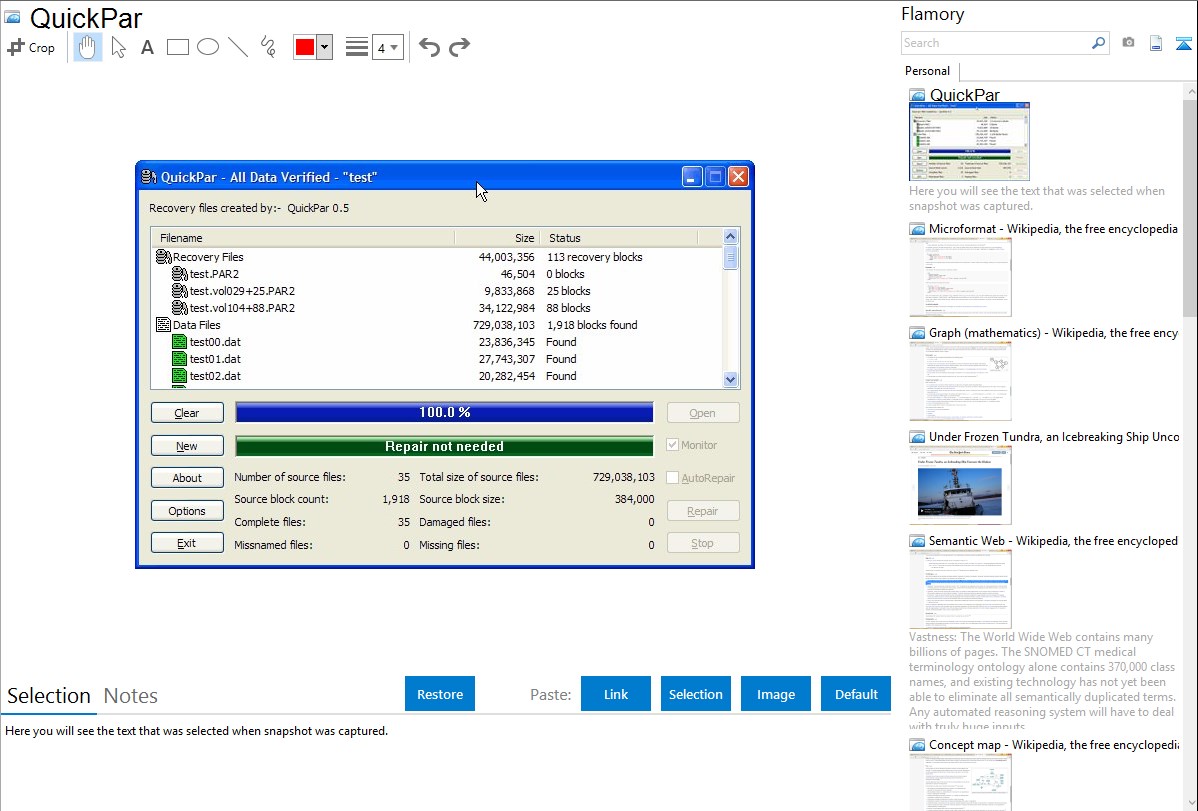1198x811 pixels.
Task: Activate the hand pan tool
Action: point(88,47)
